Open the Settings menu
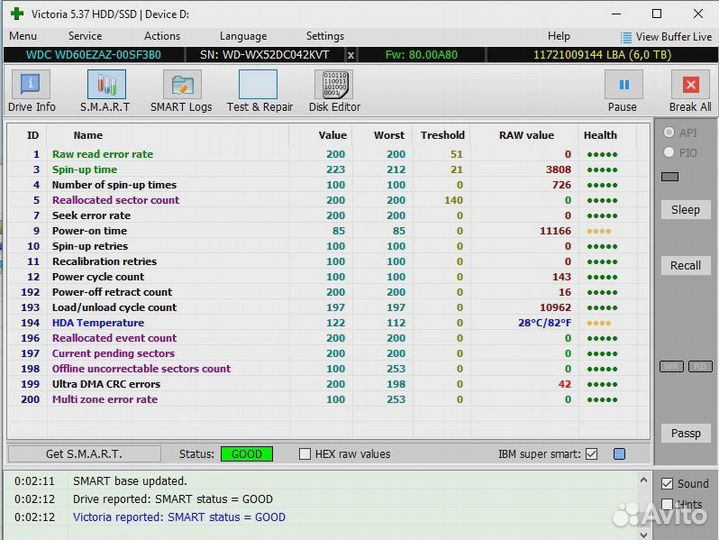This screenshot has width=719, height=540. [325, 36]
